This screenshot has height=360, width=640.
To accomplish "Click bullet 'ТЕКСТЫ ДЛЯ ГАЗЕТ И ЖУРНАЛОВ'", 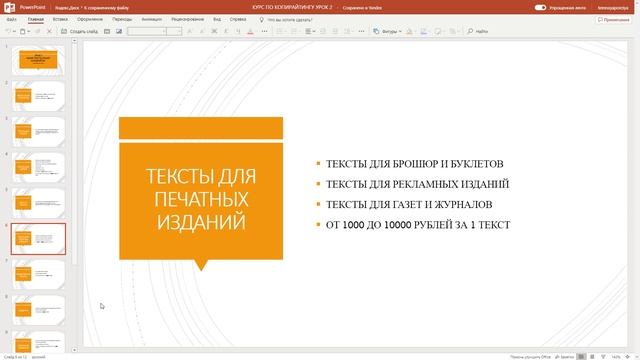I will (x=409, y=204).
